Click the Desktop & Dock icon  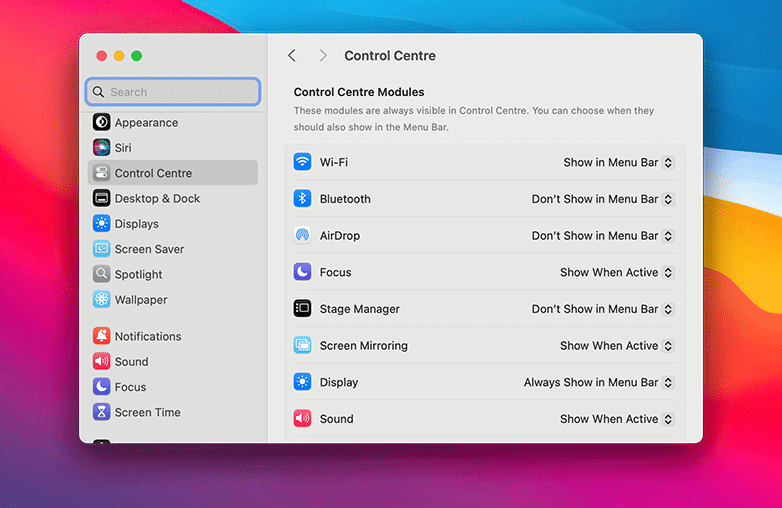(x=102, y=198)
